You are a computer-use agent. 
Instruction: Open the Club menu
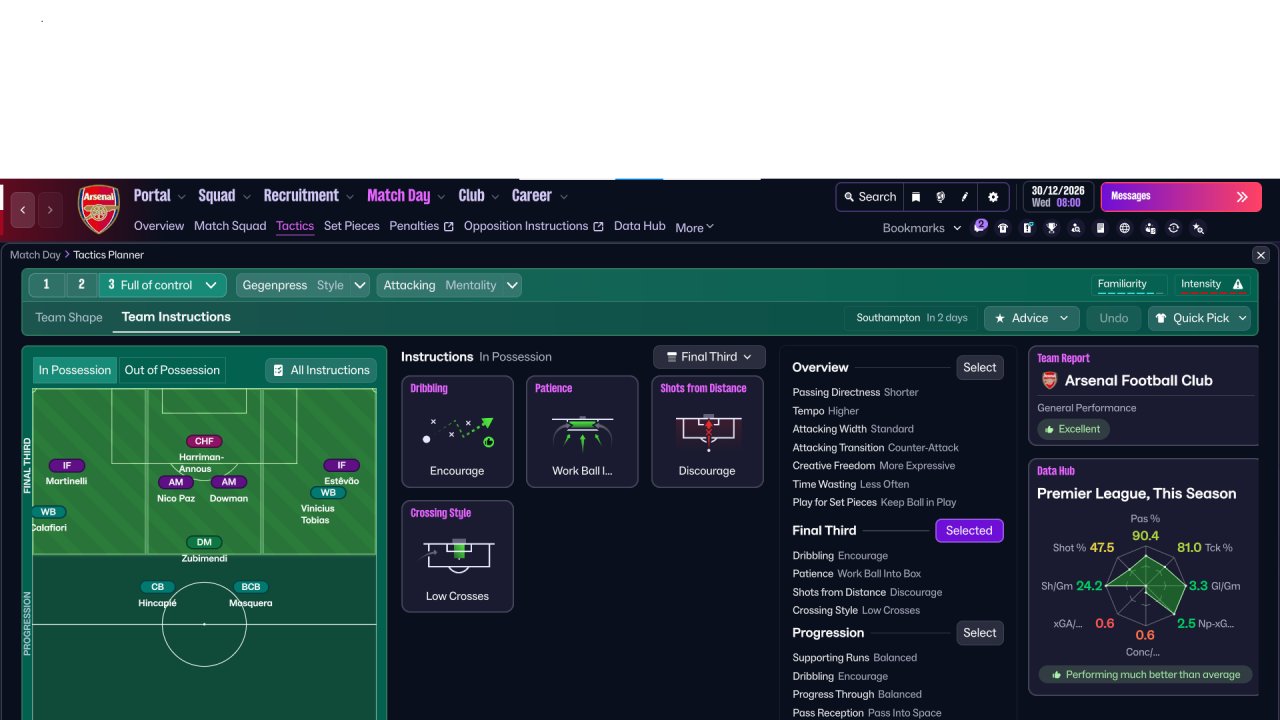pos(479,196)
